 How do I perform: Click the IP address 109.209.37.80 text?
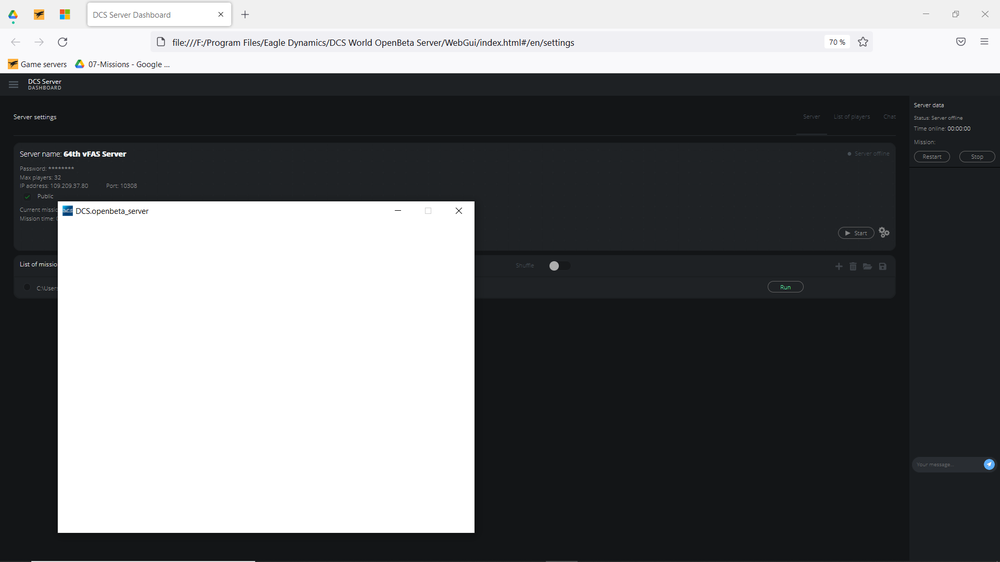(x=54, y=186)
